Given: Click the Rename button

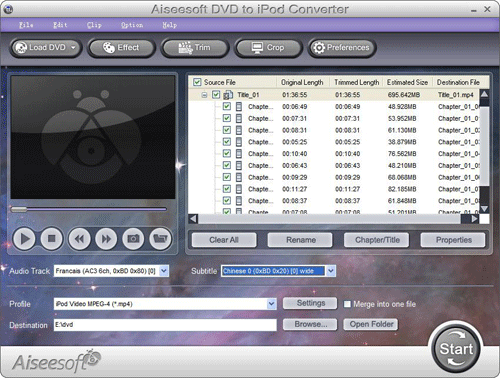Looking at the screenshot, I should pos(301,240).
